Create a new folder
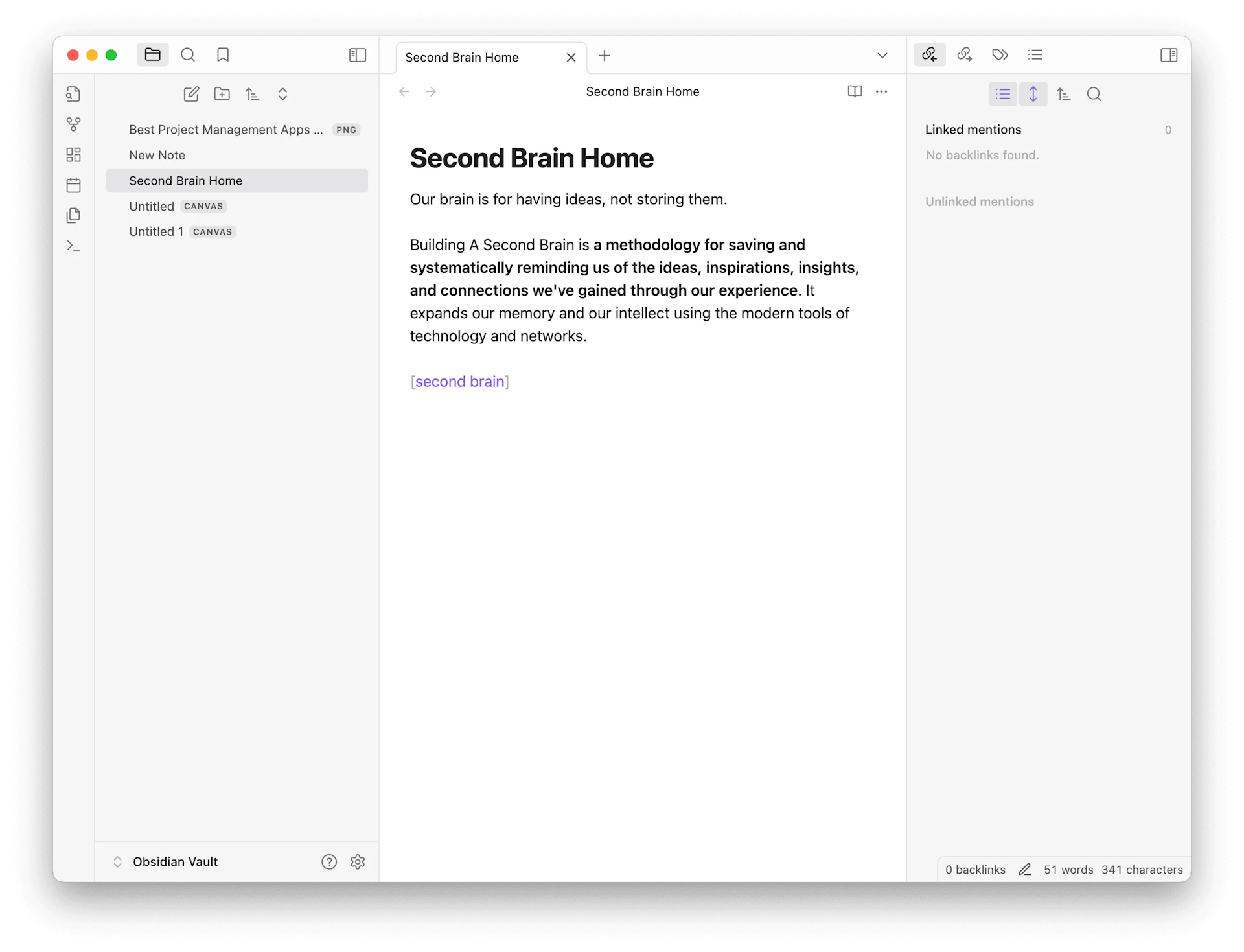 [x=222, y=94]
